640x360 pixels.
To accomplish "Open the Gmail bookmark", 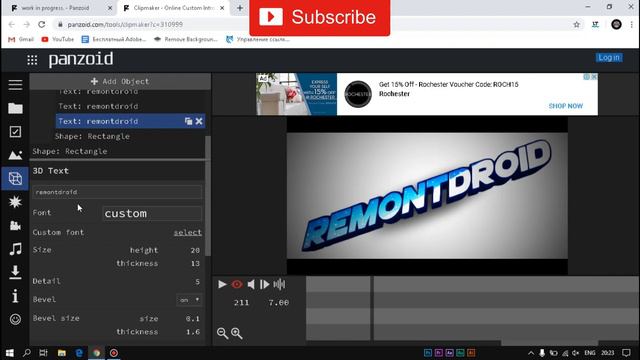I will point(21,39).
